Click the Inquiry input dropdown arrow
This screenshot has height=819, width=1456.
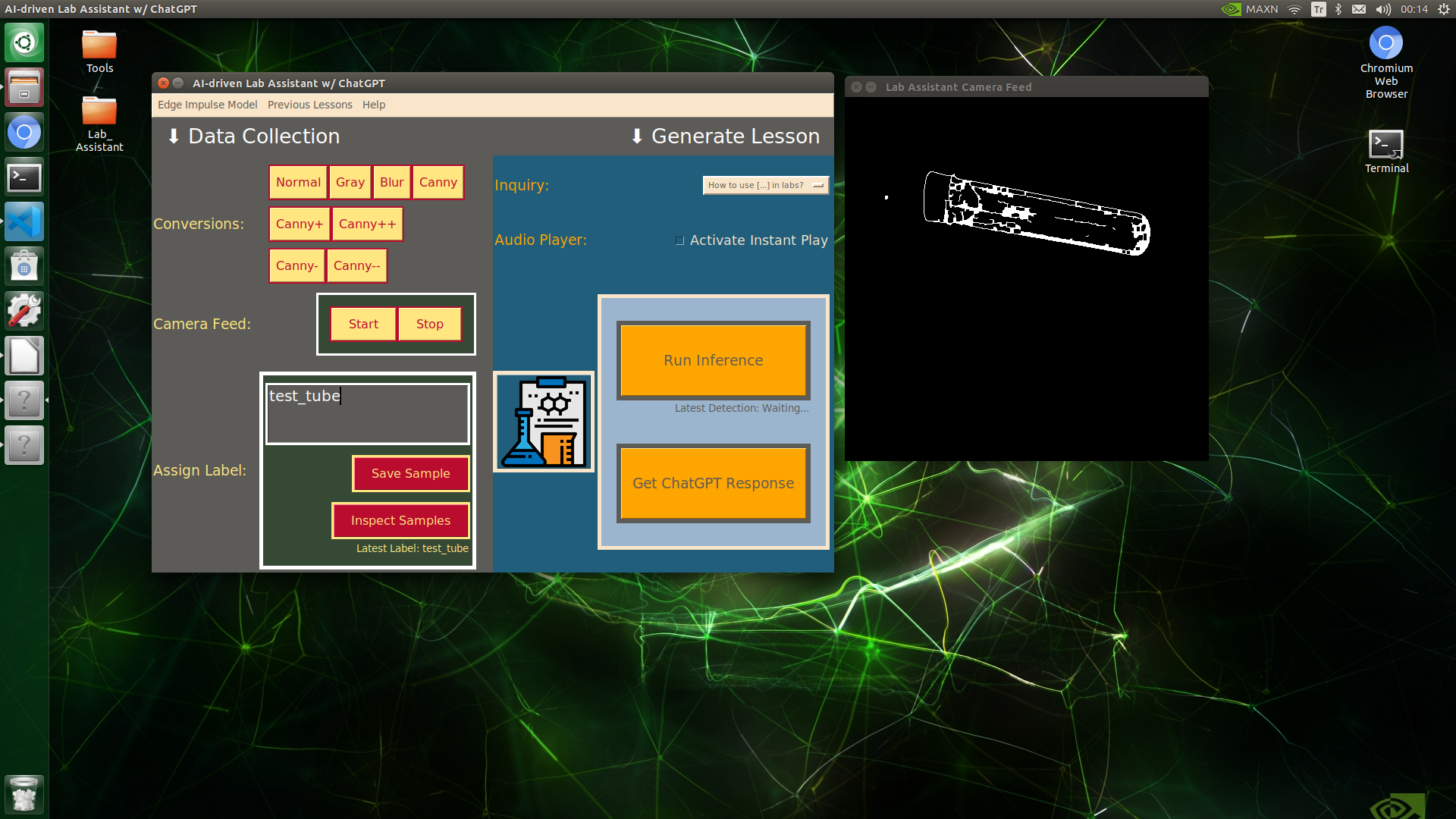click(x=819, y=185)
